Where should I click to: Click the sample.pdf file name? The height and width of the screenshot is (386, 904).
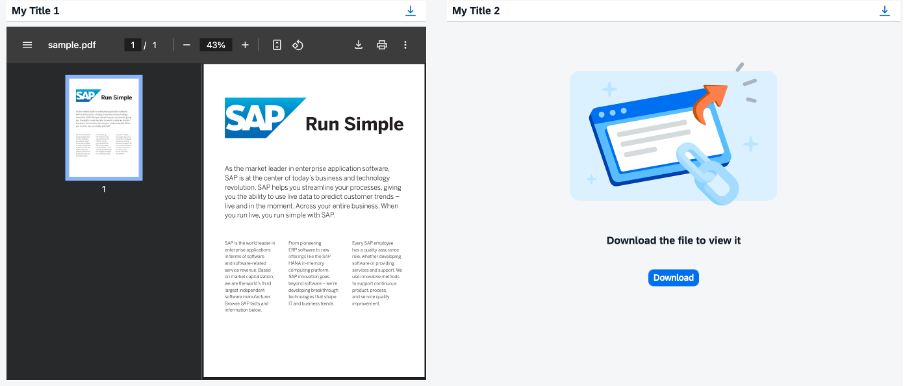72,45
